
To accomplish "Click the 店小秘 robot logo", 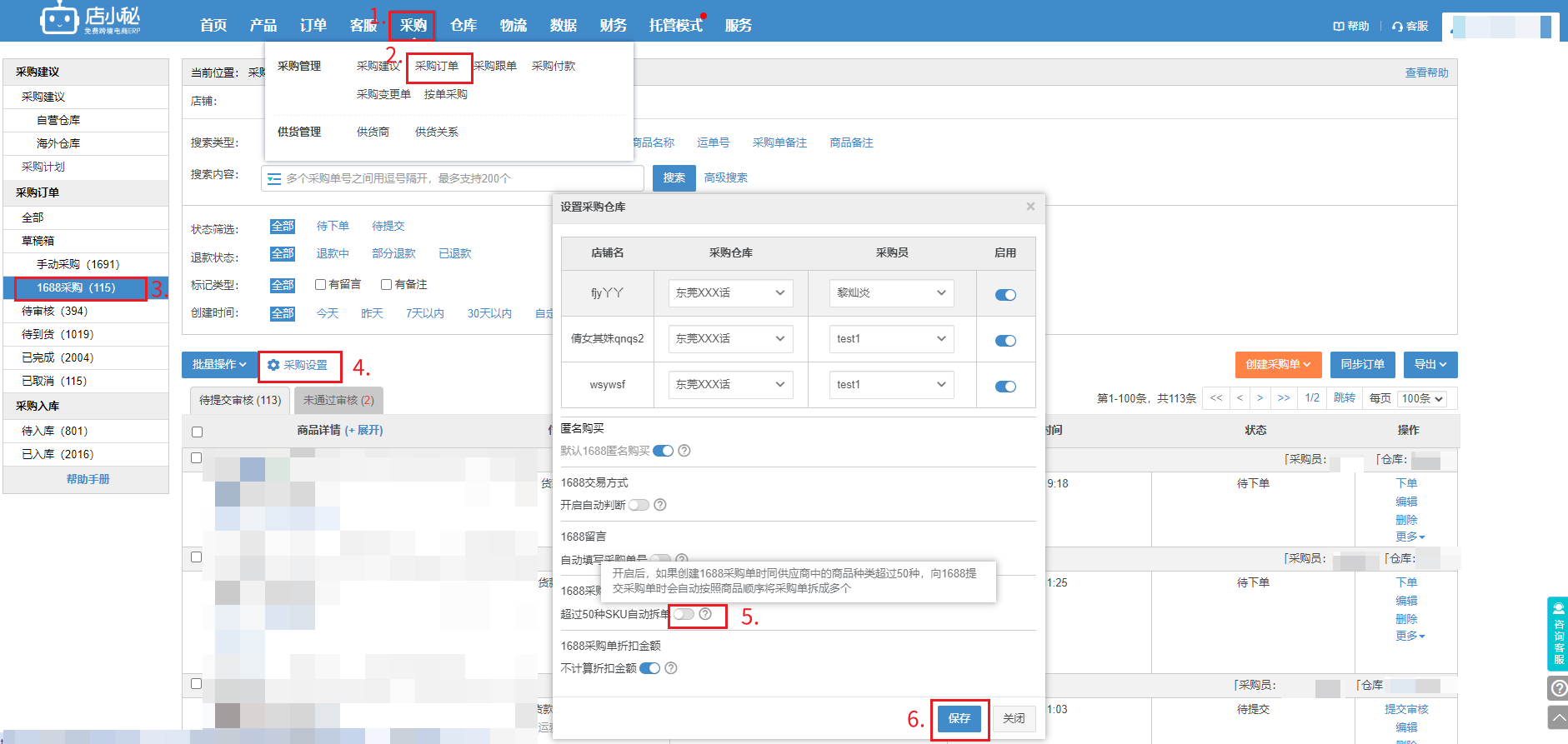I will pos(60,18).
